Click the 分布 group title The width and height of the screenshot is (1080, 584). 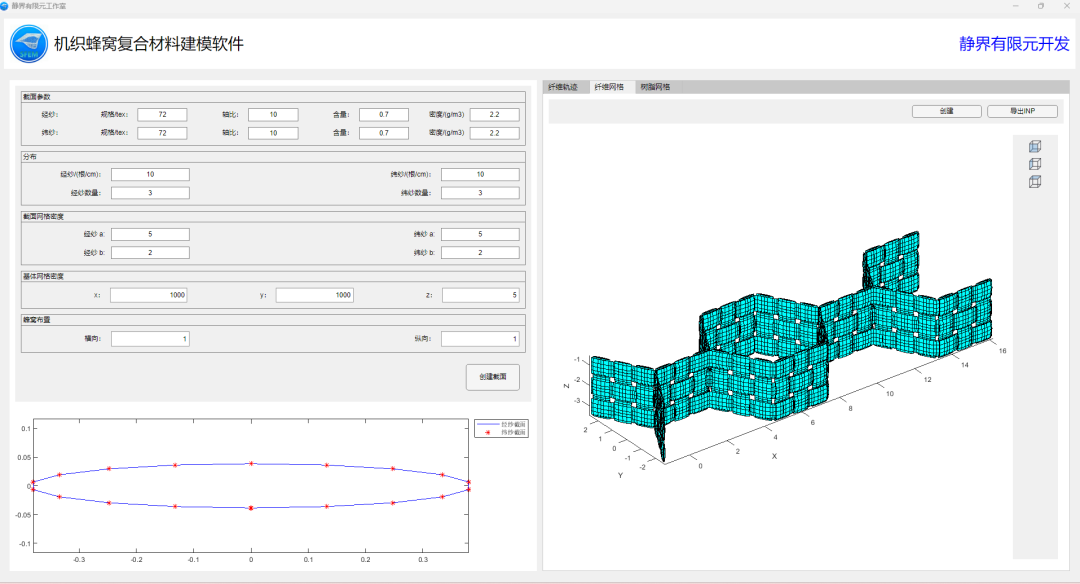coord(30,157)
